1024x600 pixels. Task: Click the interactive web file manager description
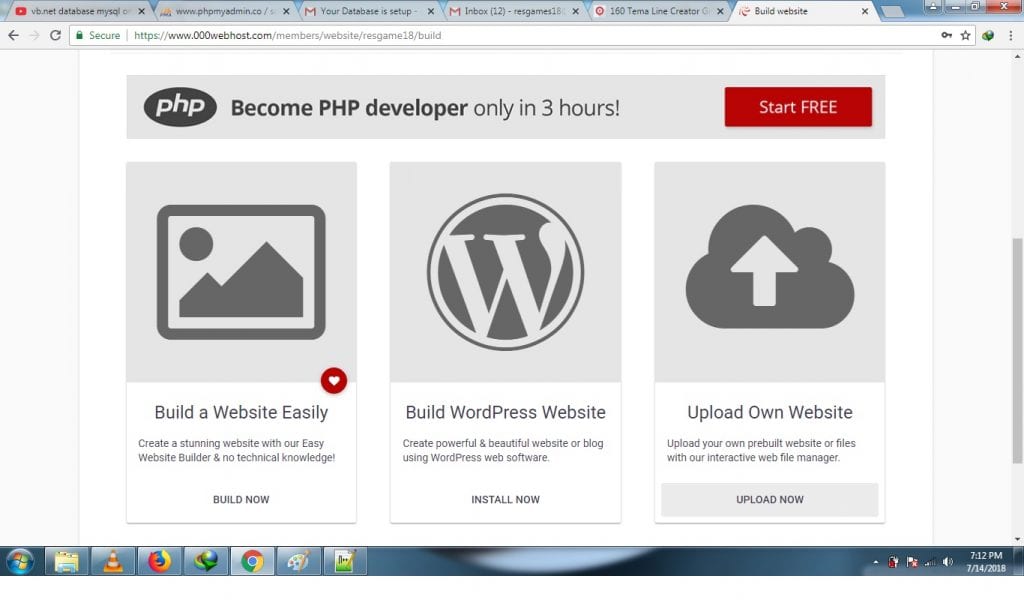pos(761,450)
